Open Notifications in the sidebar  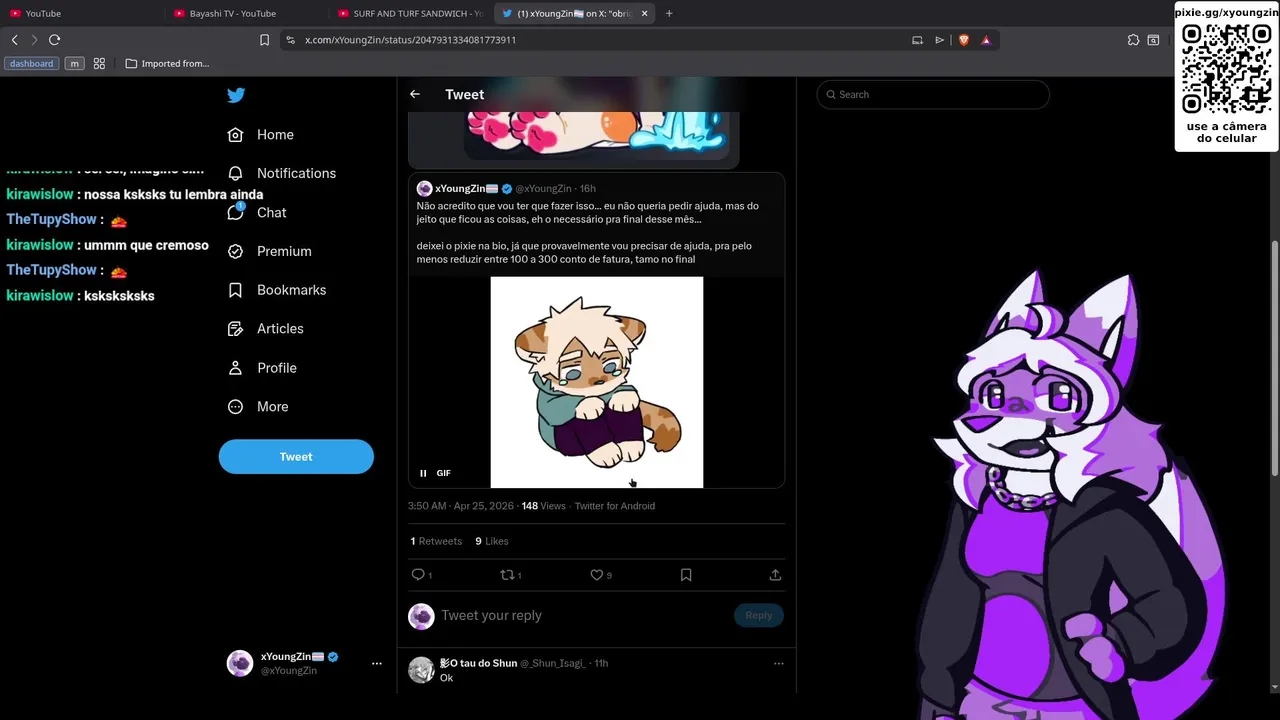[282, 173]
